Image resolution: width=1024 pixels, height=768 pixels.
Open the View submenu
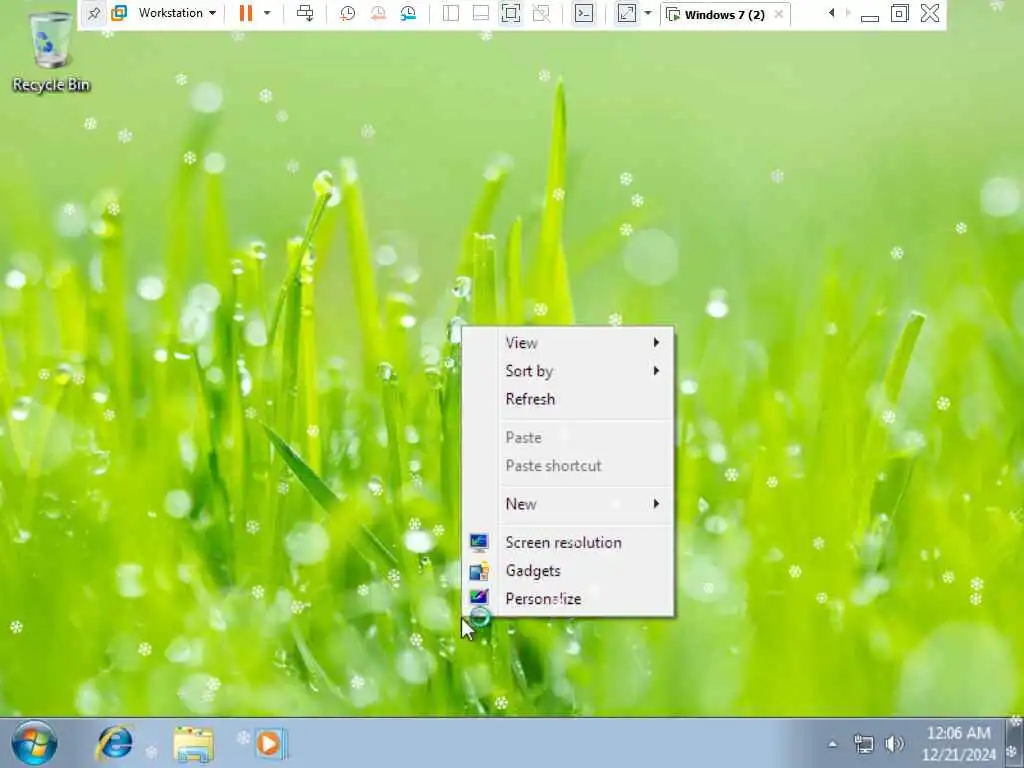click(568, 343)
